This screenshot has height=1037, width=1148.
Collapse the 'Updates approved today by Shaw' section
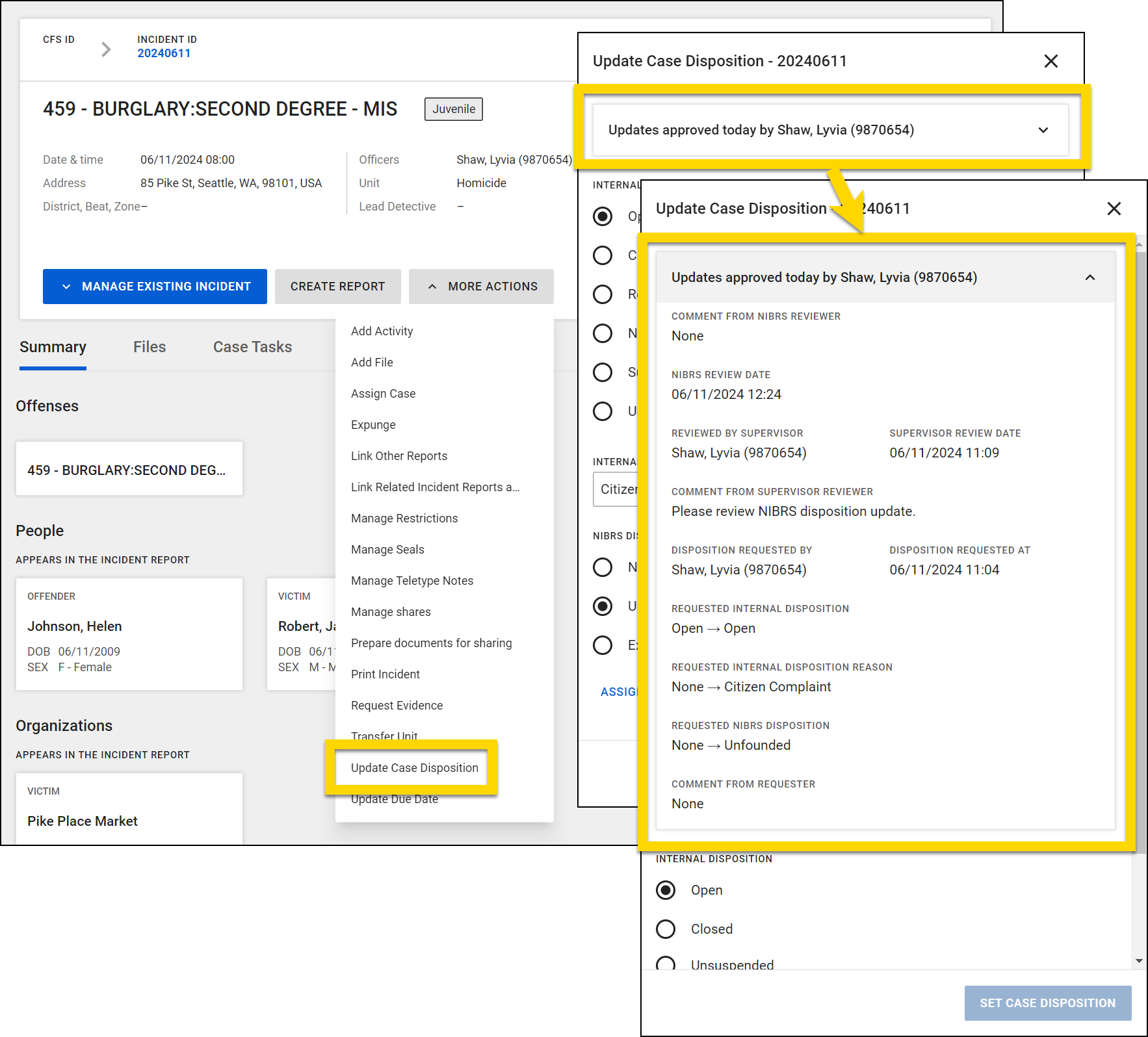point(1090,277)
